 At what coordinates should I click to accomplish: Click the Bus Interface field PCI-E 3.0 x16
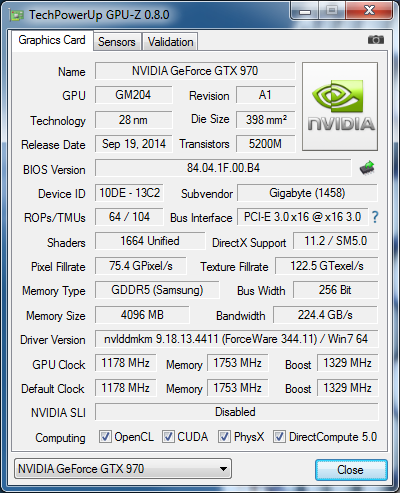[303, 217]
